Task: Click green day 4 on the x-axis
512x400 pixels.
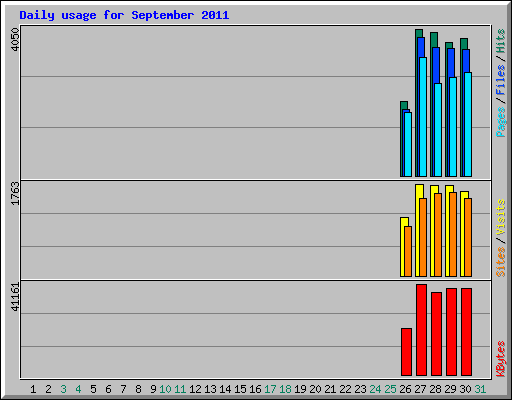Action: click(78, 389)
